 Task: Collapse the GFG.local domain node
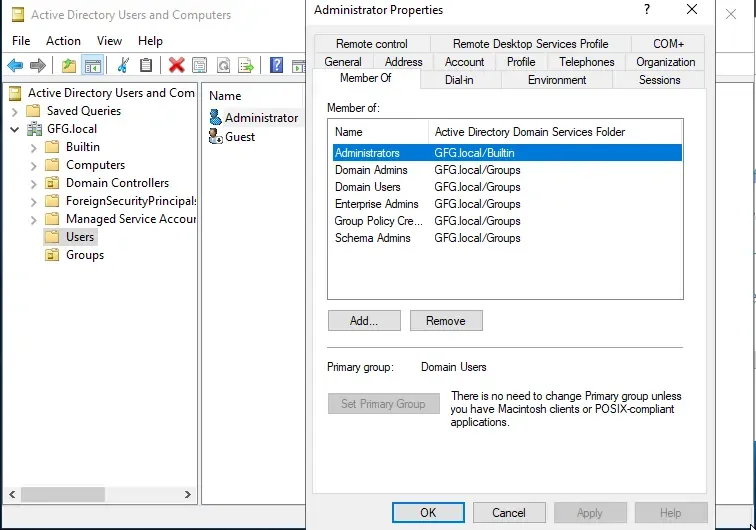(x=14, y=129)
